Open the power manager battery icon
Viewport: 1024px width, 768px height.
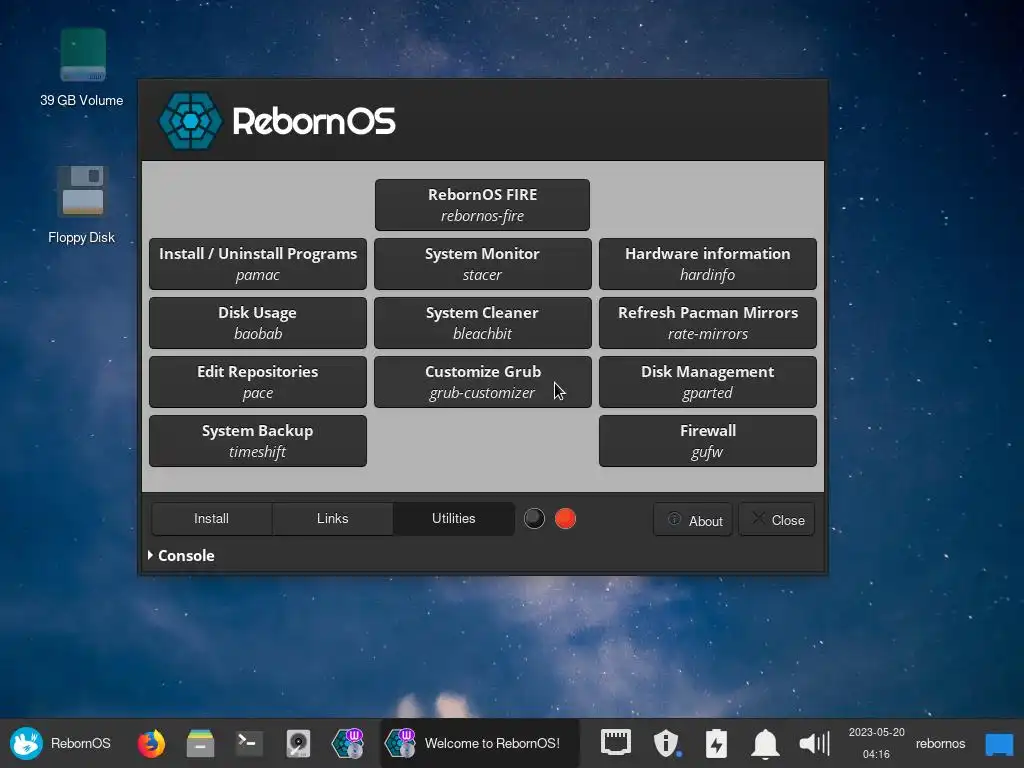tap(716, 743)
